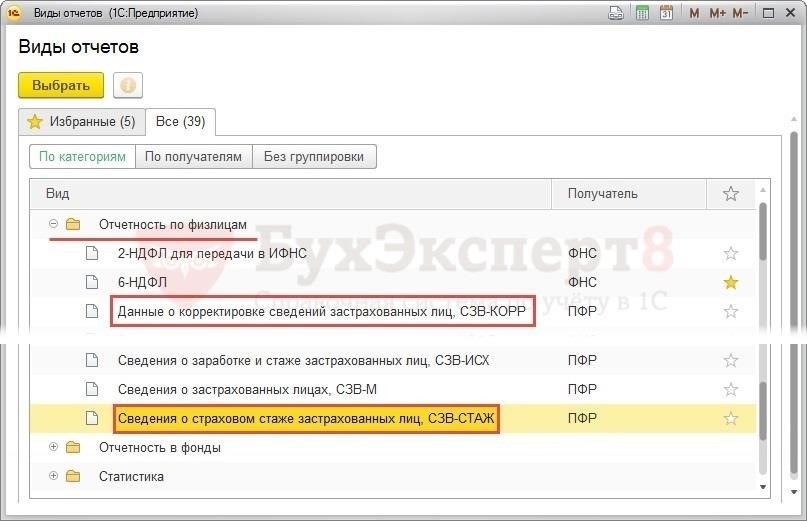Image resolution: width=807 pixels, height=530 pixels.
Task: Click ПФР recipient in СЗВ-КОРР row
Action: pyautogui.click(x=582, y=311)
